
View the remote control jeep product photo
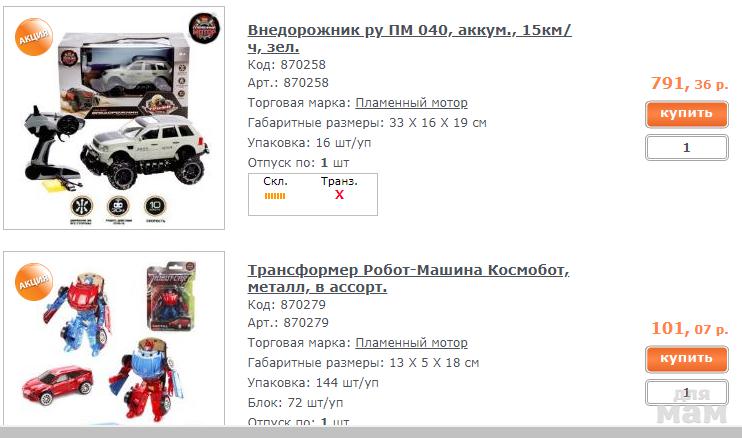click(114, 118)
